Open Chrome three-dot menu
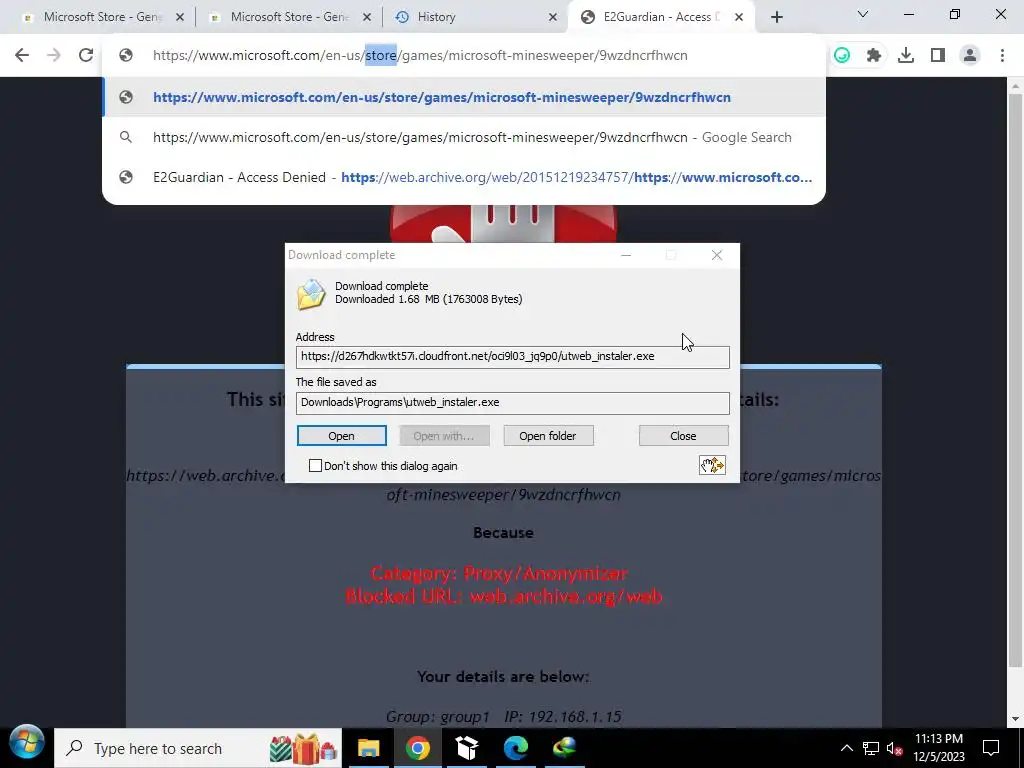The height and width of the screenshot is (768, 1024). tap(1002, 56)
